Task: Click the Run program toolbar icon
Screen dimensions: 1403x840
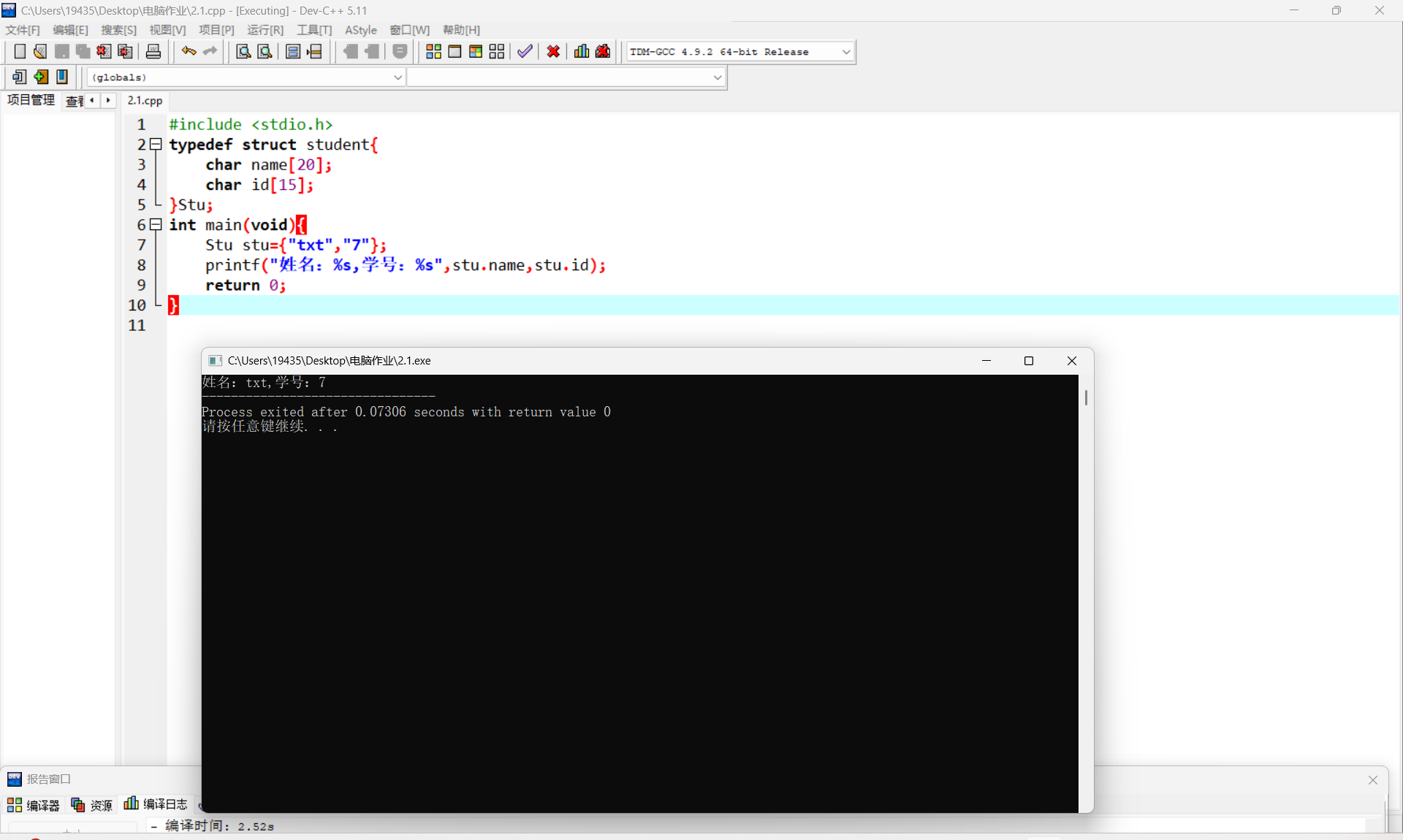Action: click(455, 51)
